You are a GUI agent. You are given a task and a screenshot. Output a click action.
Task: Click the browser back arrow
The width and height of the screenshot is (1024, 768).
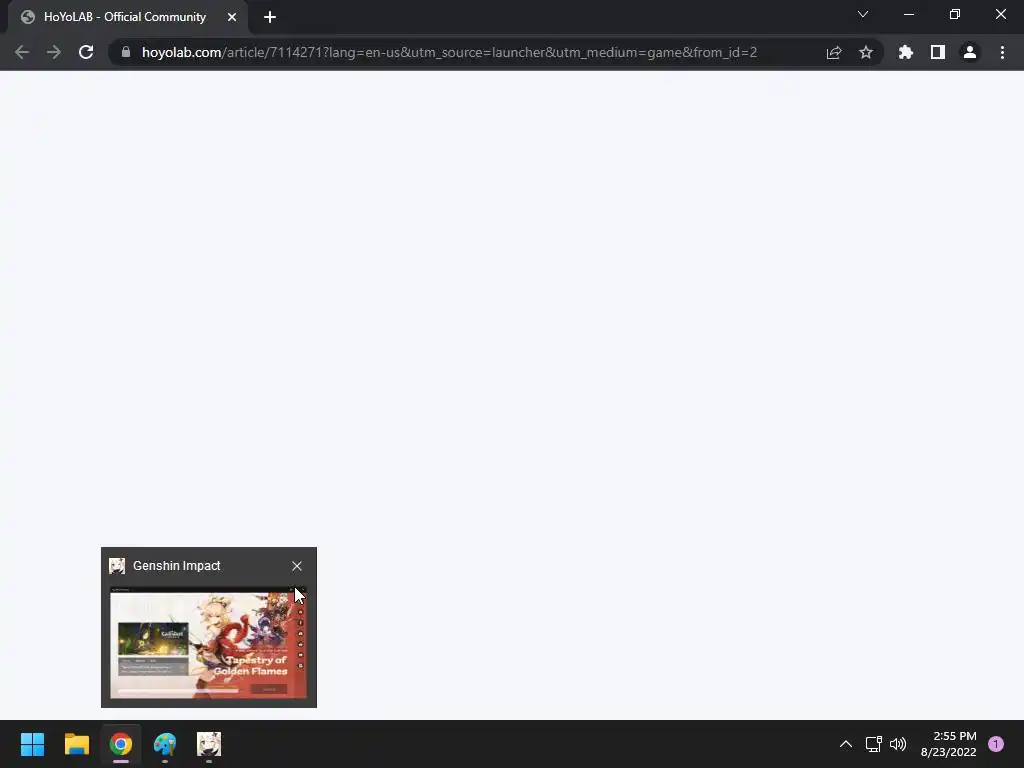22,52
